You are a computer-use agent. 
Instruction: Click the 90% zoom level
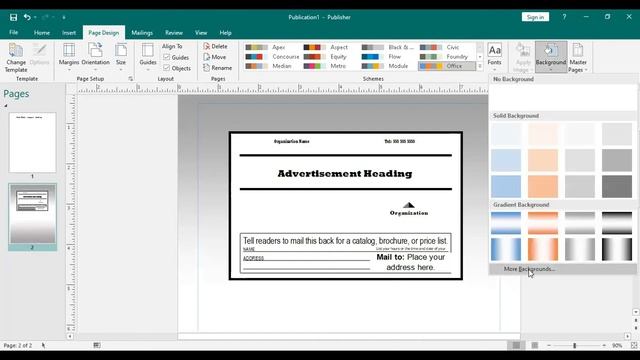coord(617,346)
